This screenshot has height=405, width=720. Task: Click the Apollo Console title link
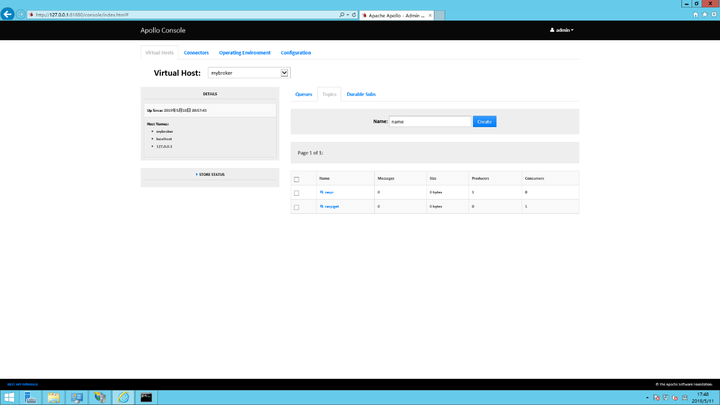coord(163,30)
